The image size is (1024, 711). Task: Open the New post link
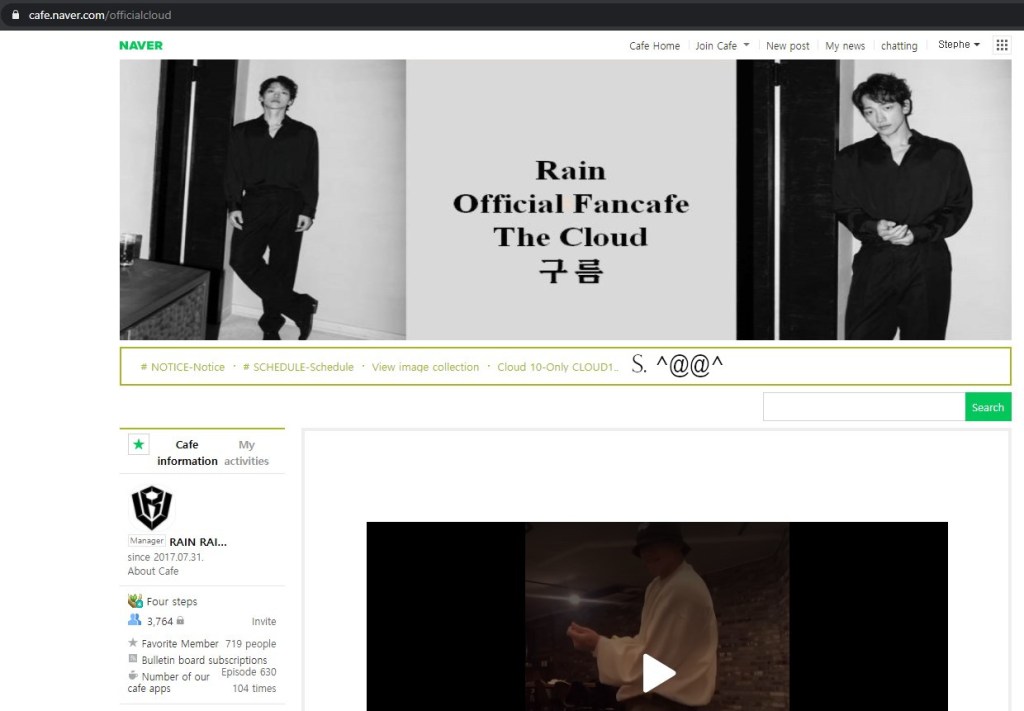tap(787, 46)
